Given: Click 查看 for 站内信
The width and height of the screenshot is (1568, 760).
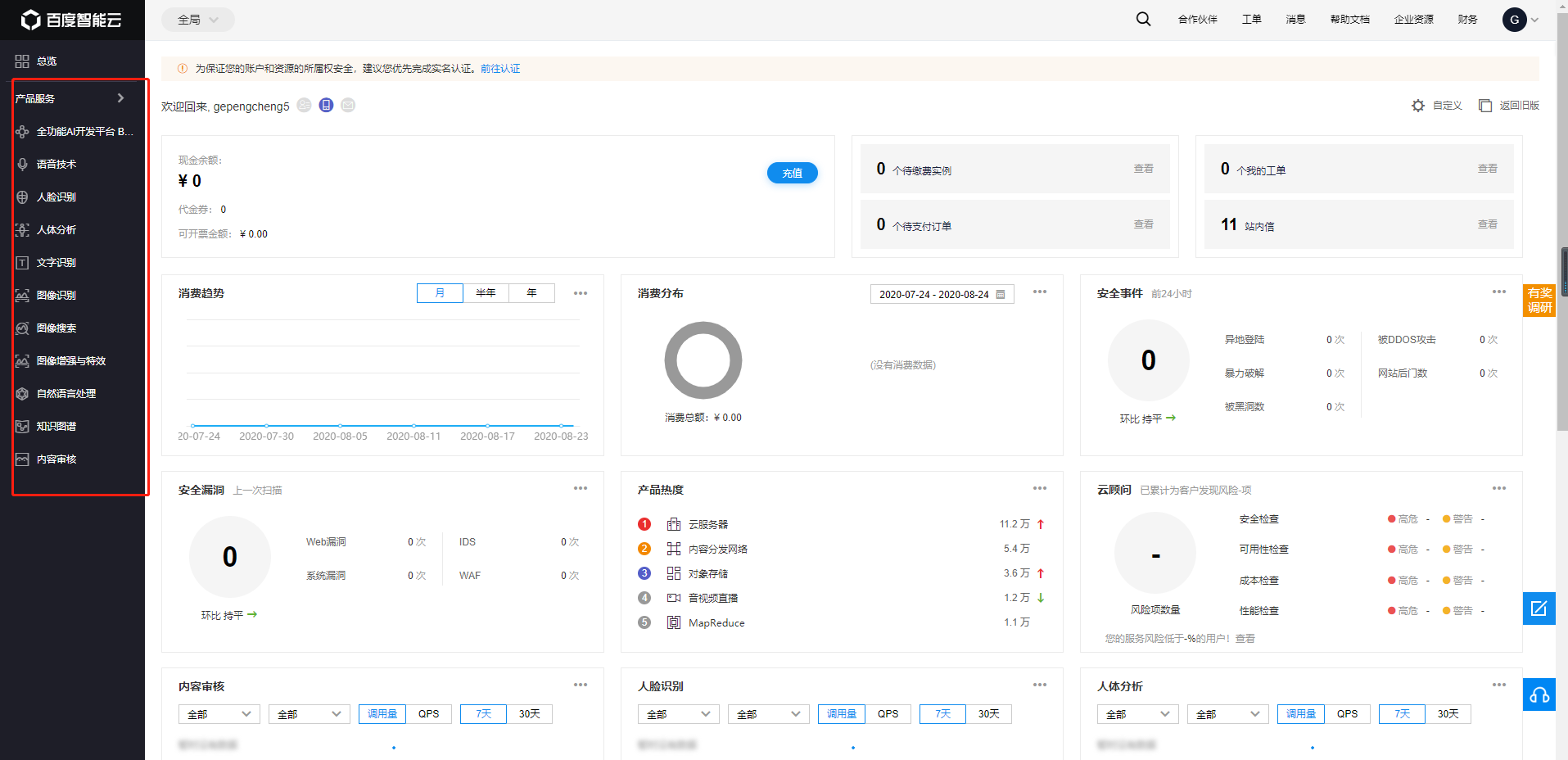Looking at the screenshot, I should point(1488,224).
